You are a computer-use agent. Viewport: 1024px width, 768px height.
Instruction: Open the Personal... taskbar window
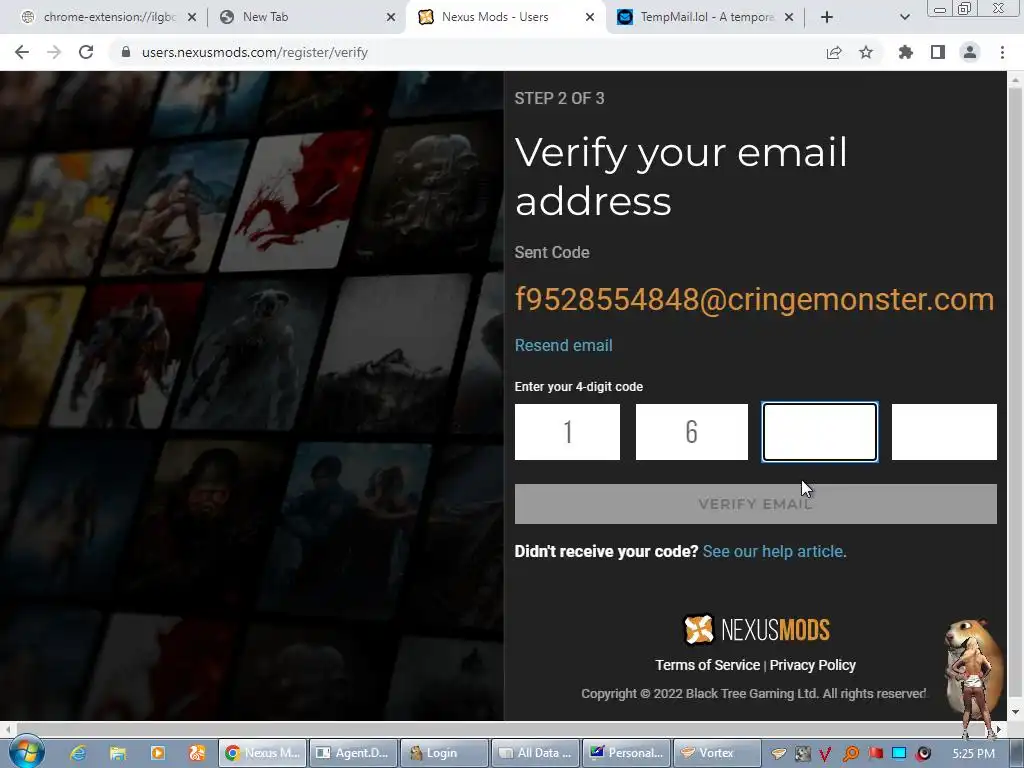pos(626,753)
